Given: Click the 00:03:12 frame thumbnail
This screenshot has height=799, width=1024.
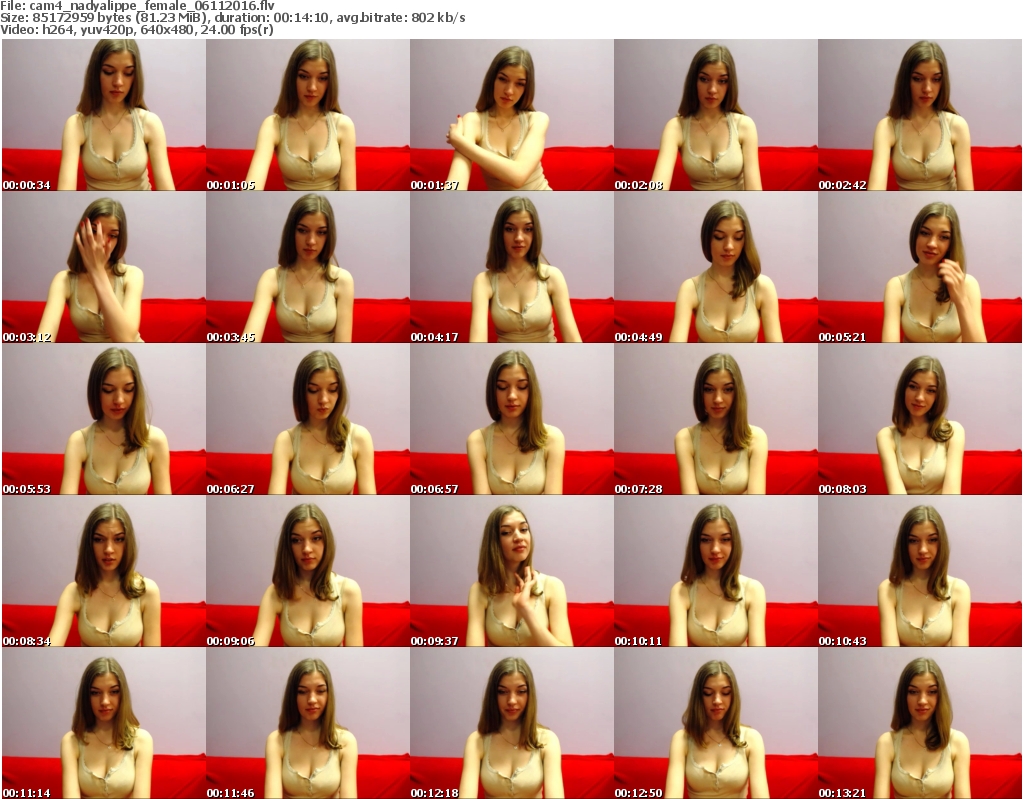Looking at the screenshot, I should pos(103,266).
